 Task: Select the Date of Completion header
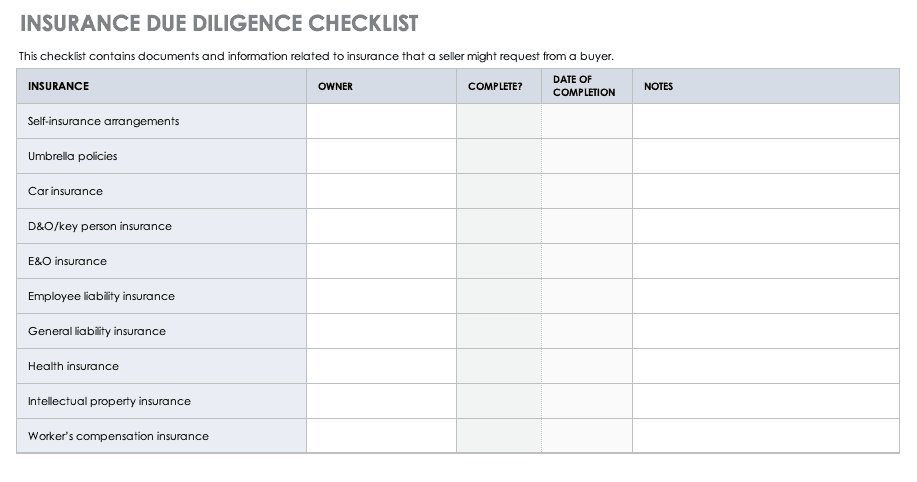point(584,86)
